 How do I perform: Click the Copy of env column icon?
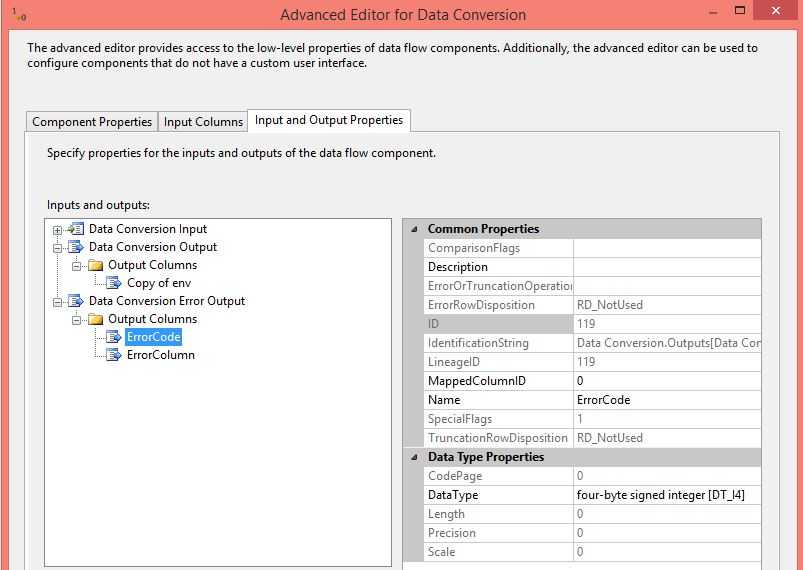coord(114,283)
